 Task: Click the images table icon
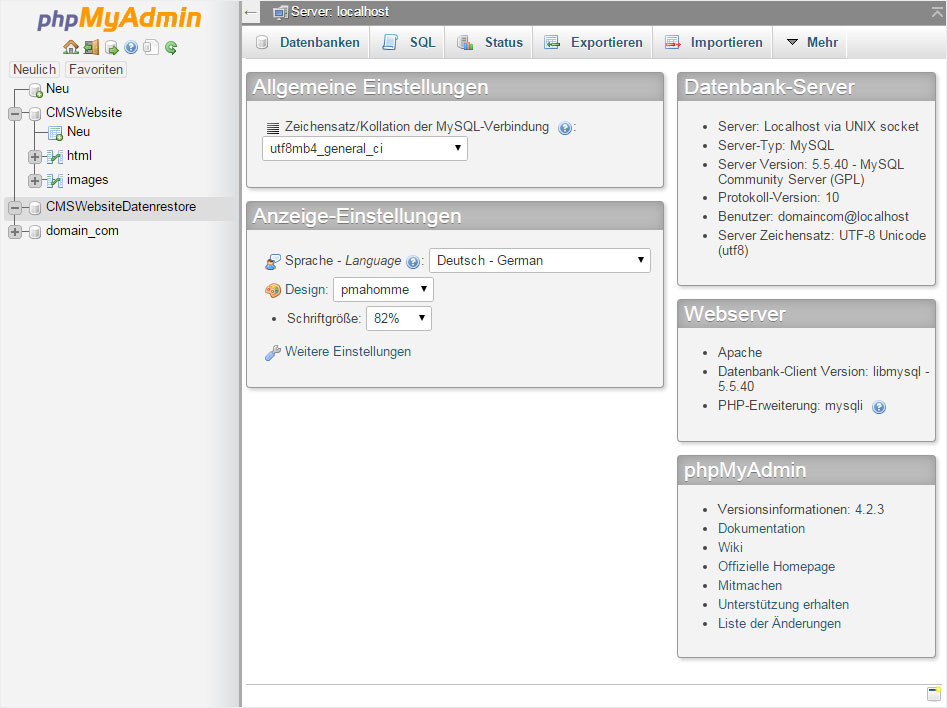click(x=55, y=181)
